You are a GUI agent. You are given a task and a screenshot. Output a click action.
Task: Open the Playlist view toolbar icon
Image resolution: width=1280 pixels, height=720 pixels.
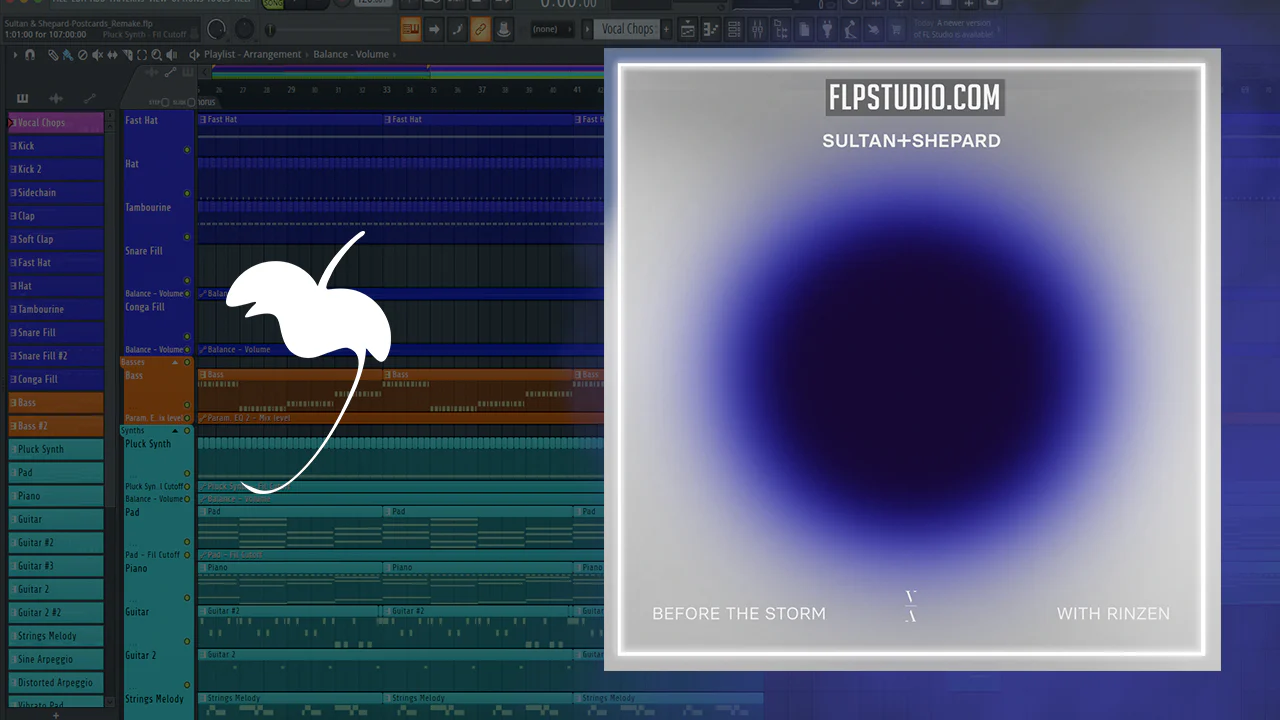[688, 29]
